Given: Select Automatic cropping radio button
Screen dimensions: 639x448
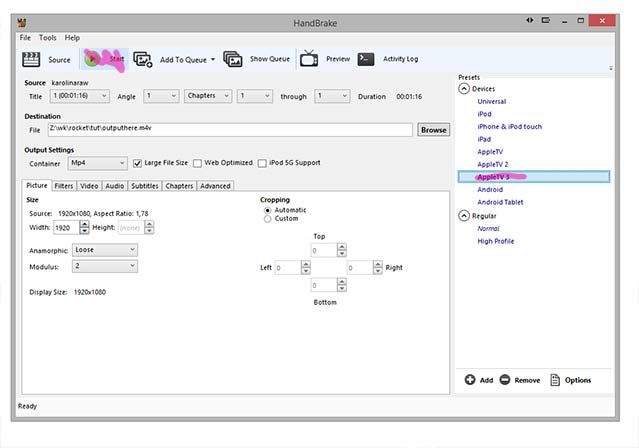Looking at the screenshot, I should (267, 210).
